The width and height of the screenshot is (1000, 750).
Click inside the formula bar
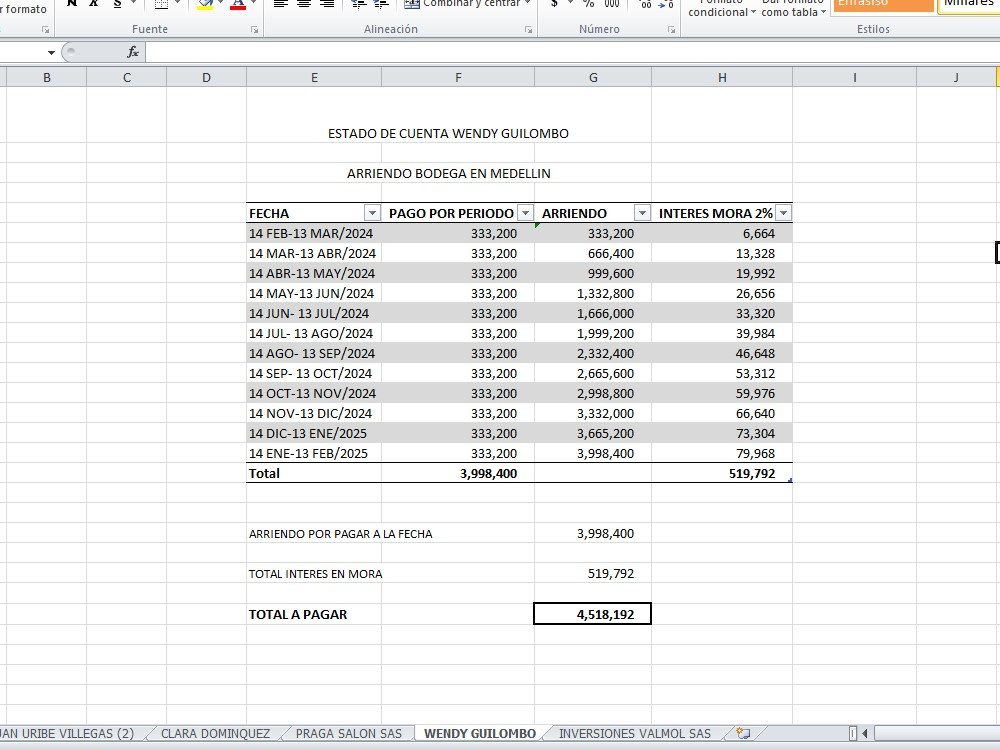pyautogui.click(x=572, y=52)
